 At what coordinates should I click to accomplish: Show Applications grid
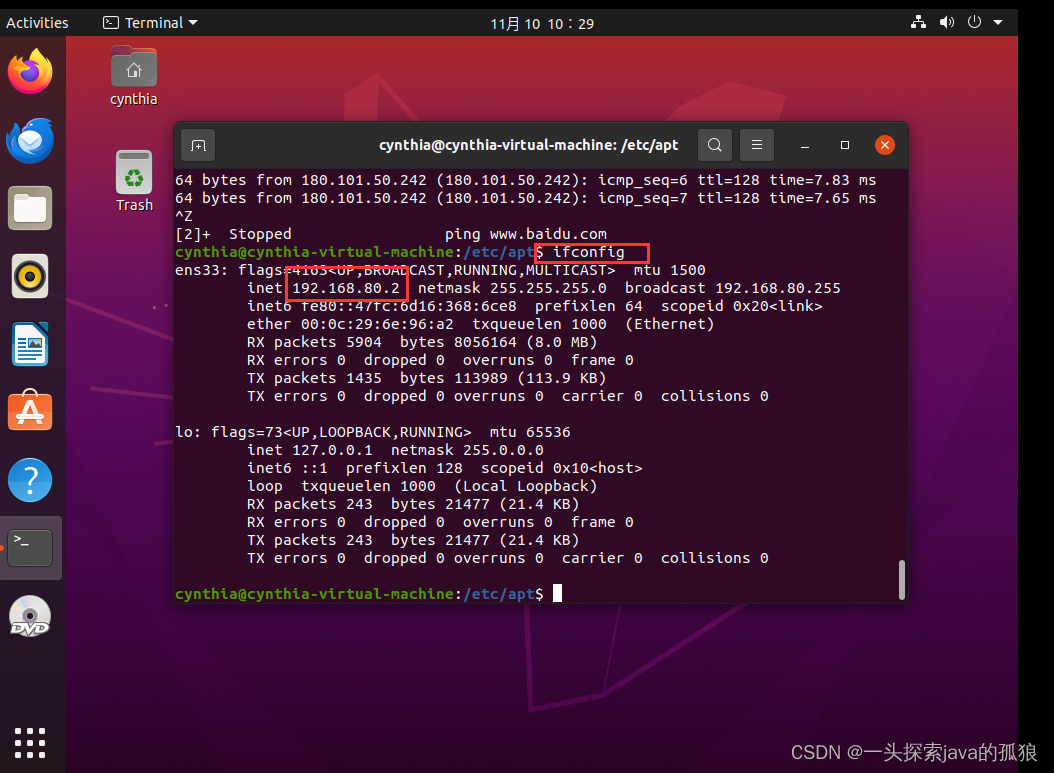pos(30,743)
